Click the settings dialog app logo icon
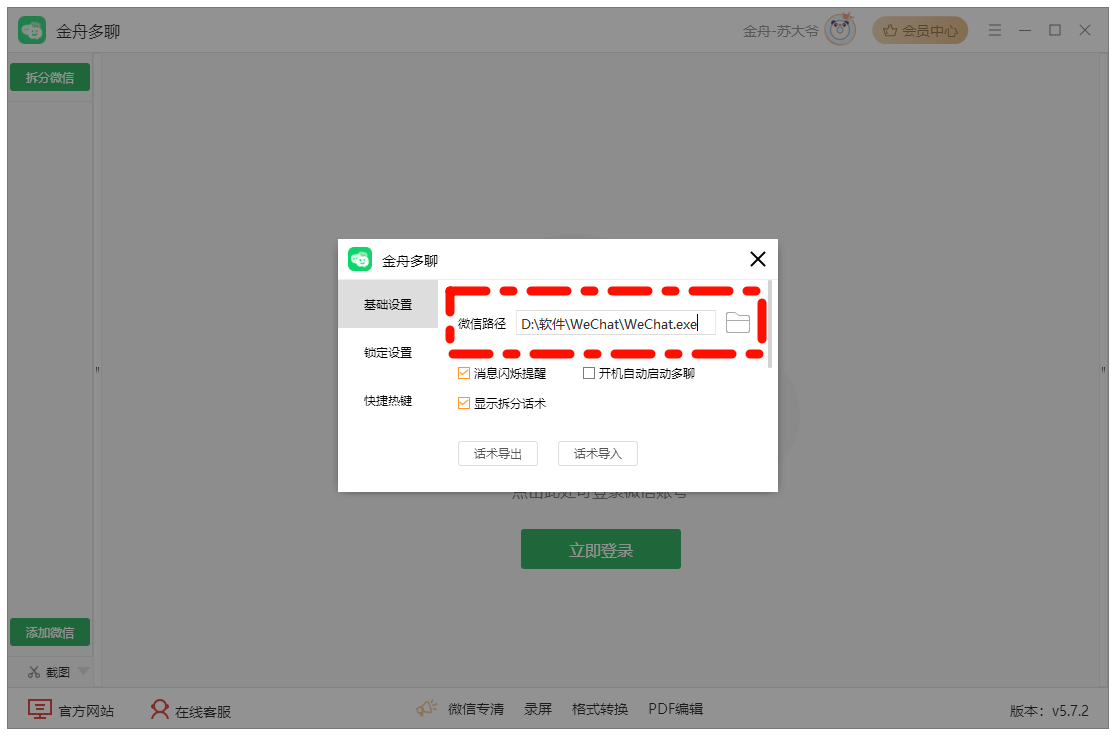The image size is (1116, 736). coord(360,259)
